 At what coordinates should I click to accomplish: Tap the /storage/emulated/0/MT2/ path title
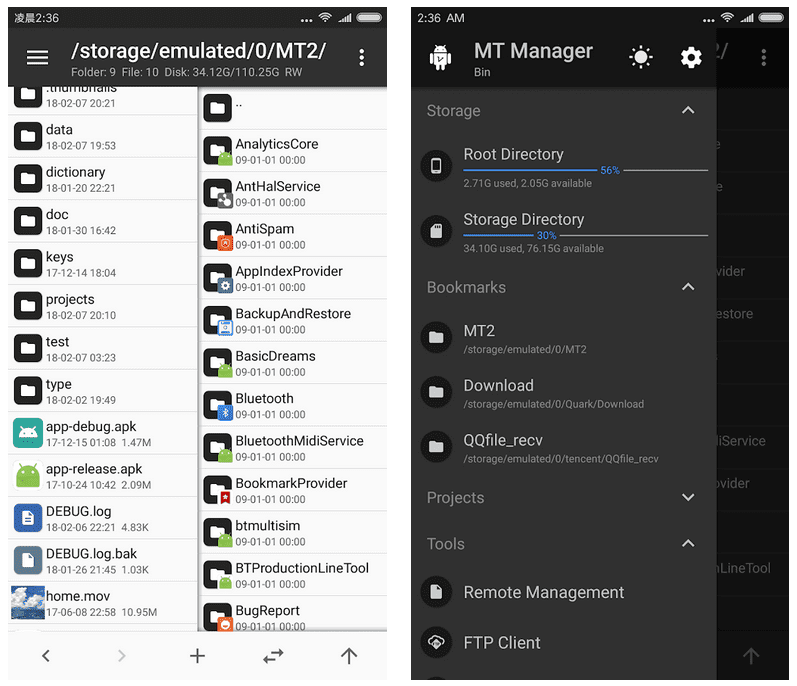point(198,51)
